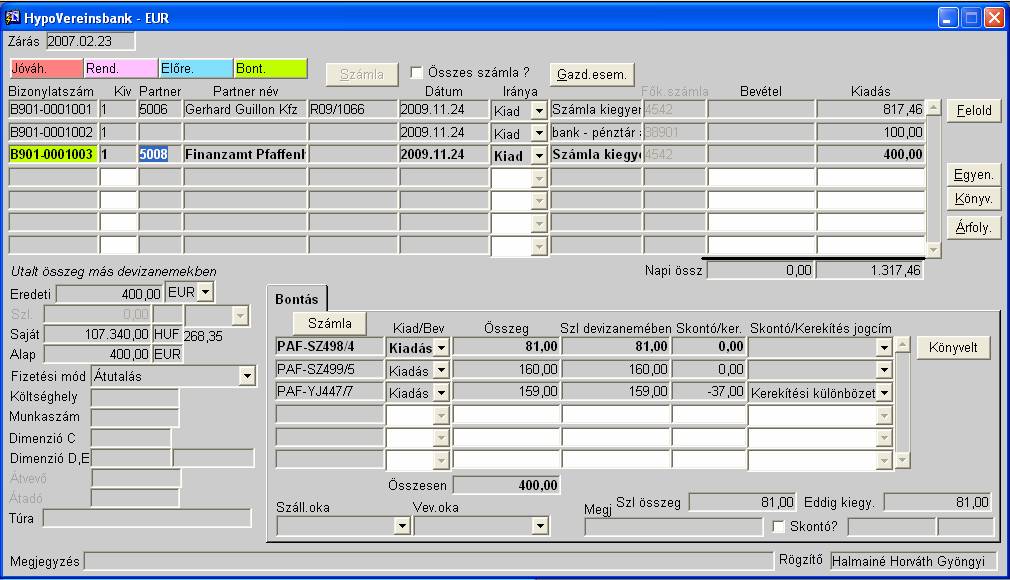Viewport: 1010px width, 580px height.
Task: Click the Számla button in the Bontás panel
Action: pos(330,323)
